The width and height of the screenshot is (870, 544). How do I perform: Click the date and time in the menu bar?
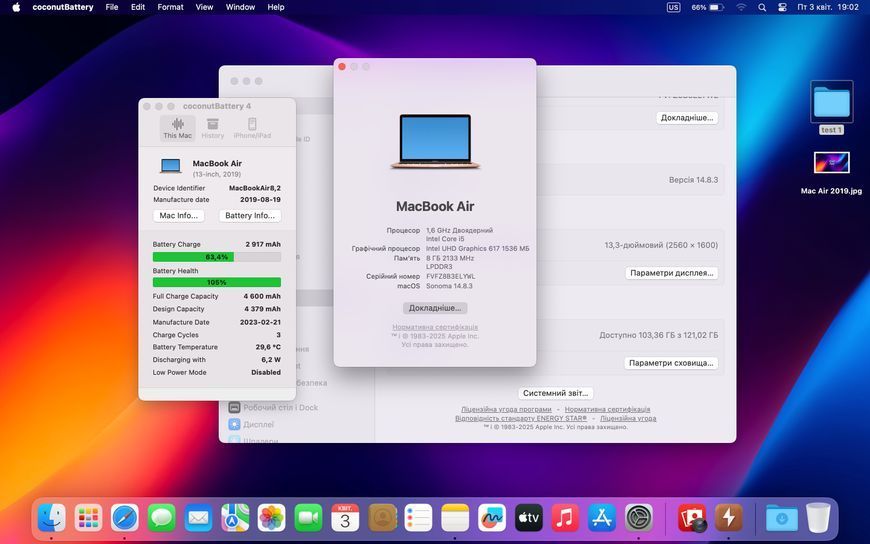tap(827, 7)
